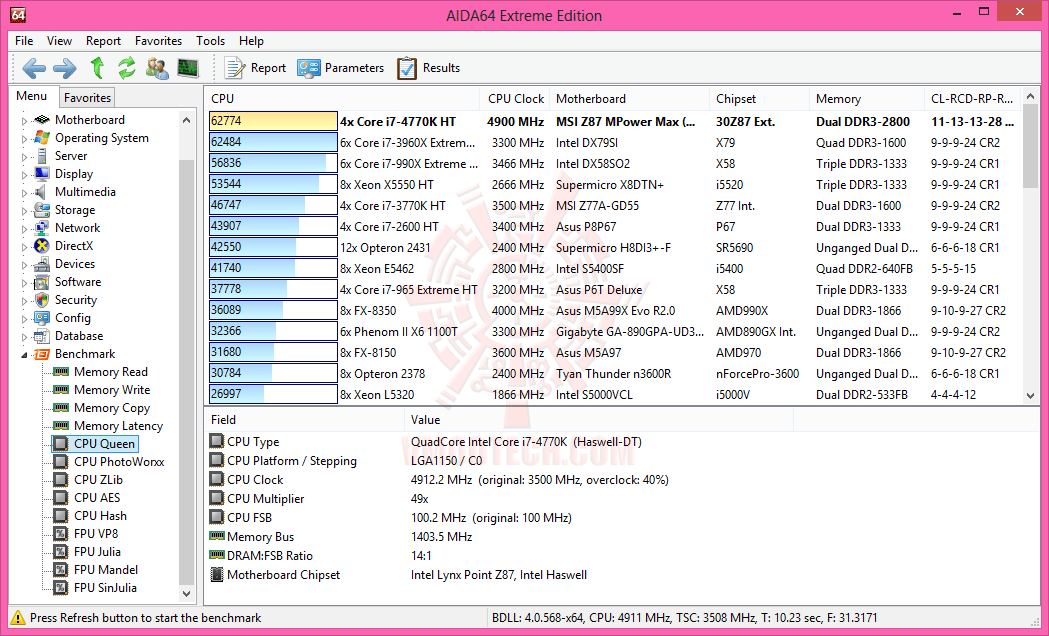Open the Favorites menu
This screenshot has width=1049, height=636.
(158, 41)
